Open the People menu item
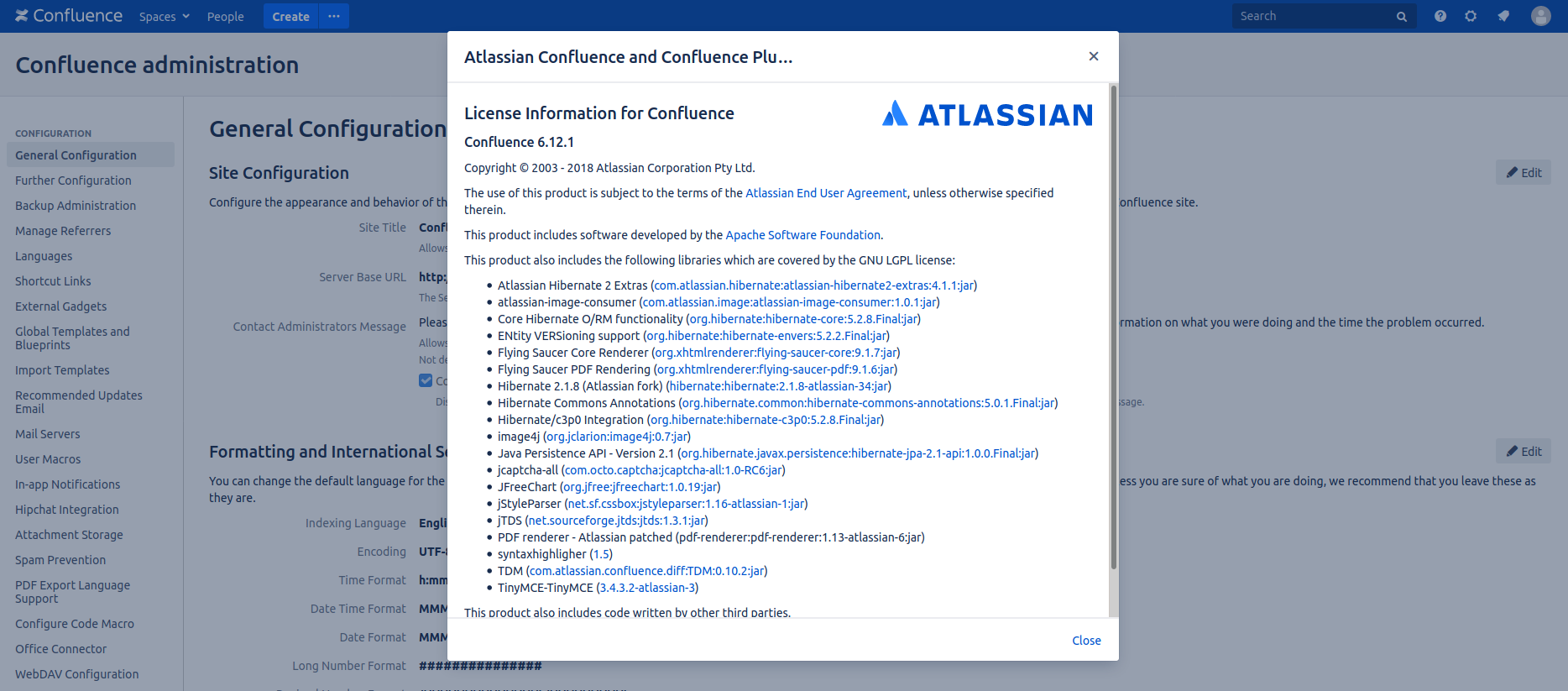Screen dimensions: 1568x691 226,17
